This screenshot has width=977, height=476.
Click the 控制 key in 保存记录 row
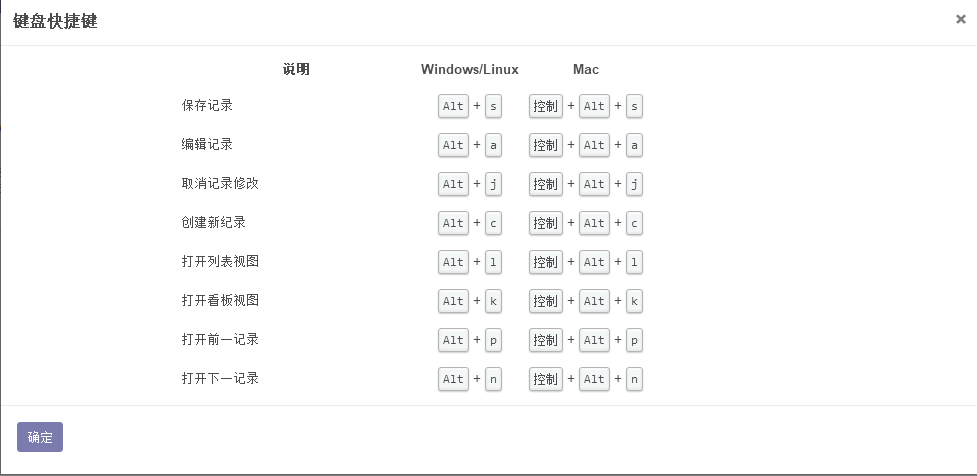tap(546, 106)
